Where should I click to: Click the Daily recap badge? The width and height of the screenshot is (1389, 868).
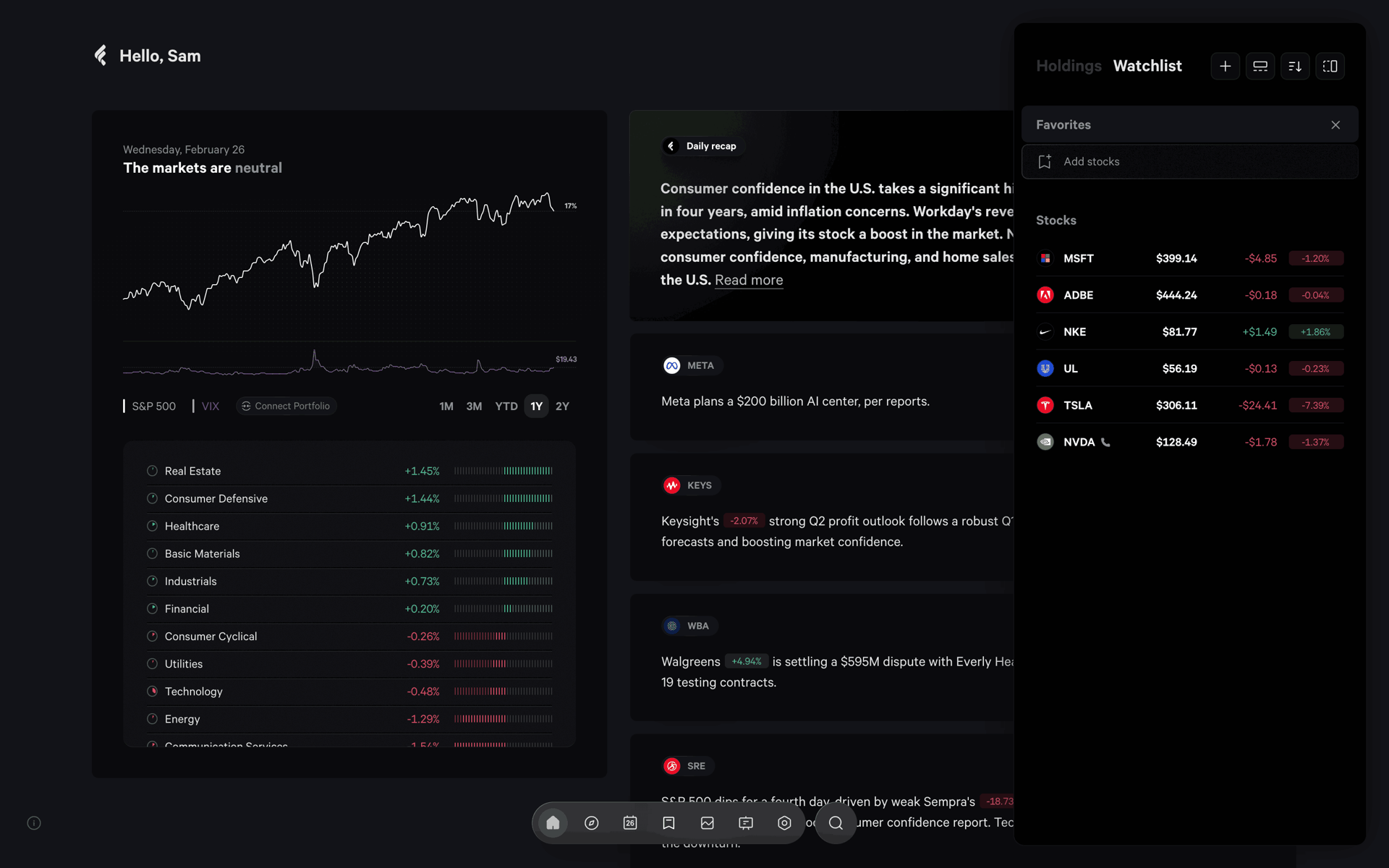pos(702,146)
